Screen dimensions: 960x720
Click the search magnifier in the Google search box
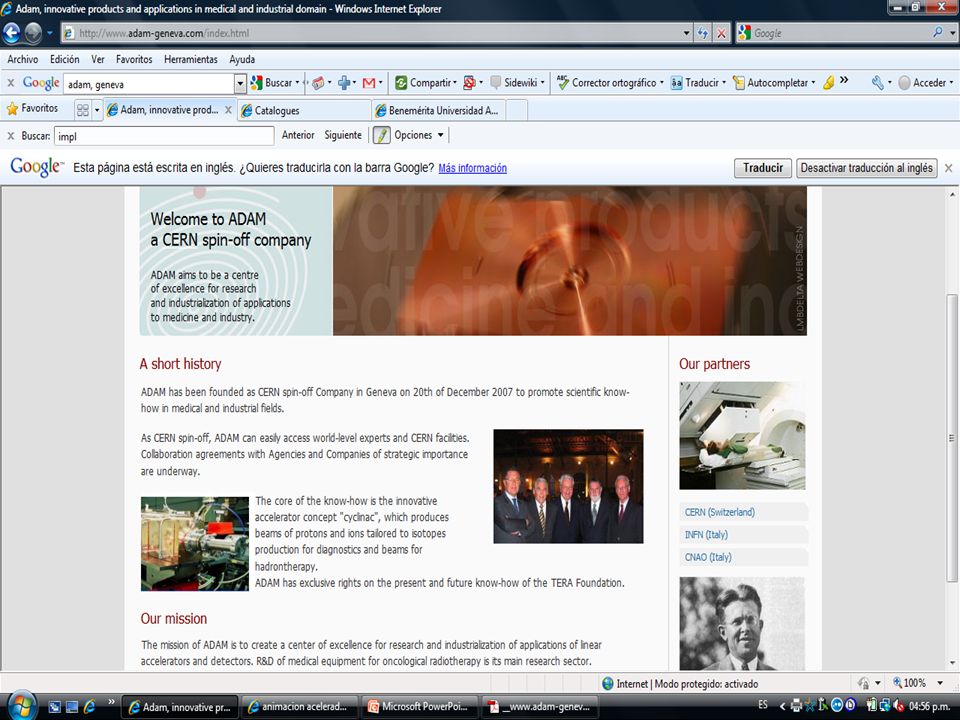coord(937,33)
